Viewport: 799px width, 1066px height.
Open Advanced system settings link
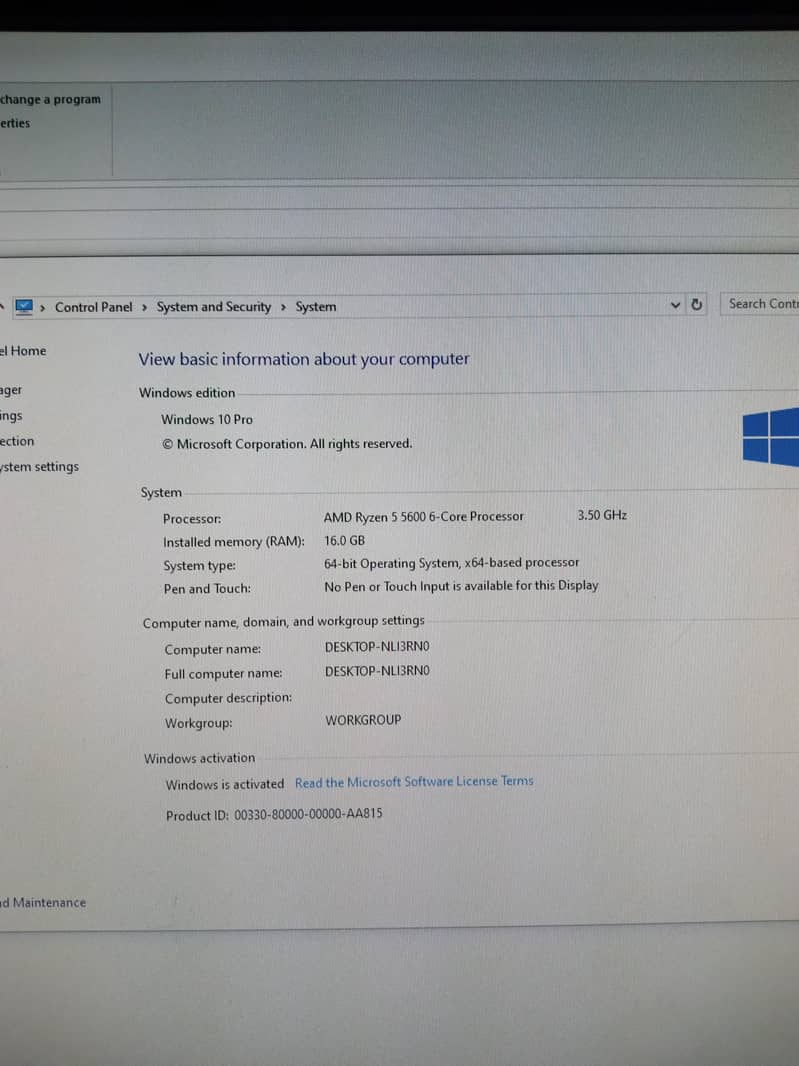tap(39, 467)
